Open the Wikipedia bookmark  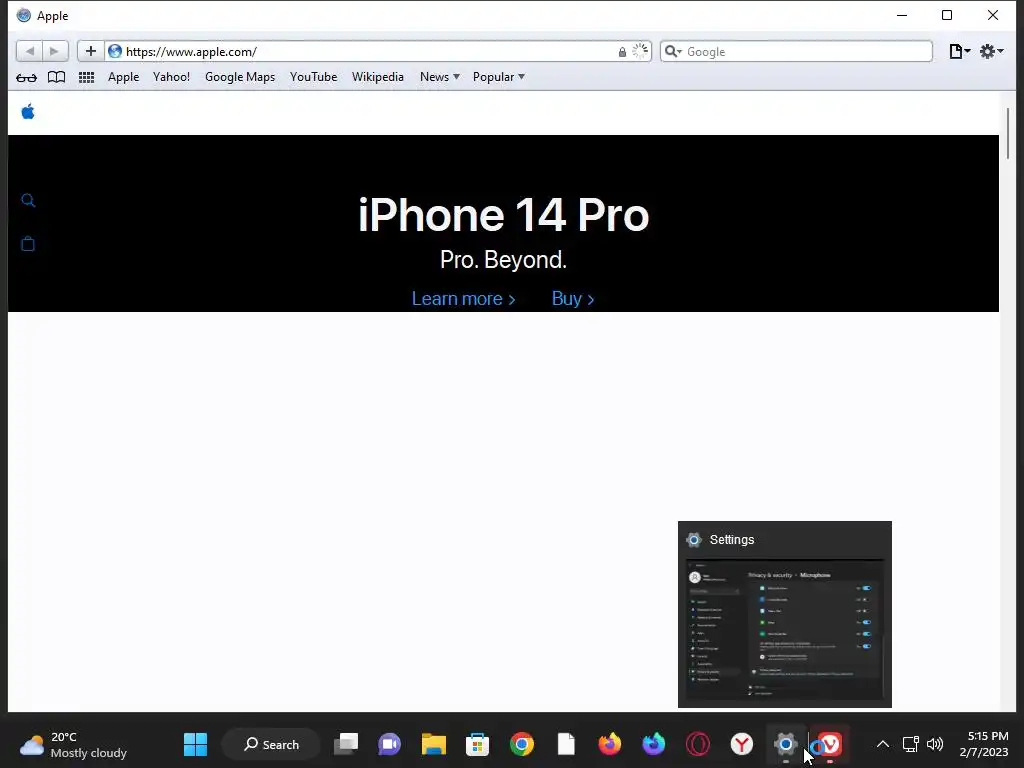(x=377, y=77)
